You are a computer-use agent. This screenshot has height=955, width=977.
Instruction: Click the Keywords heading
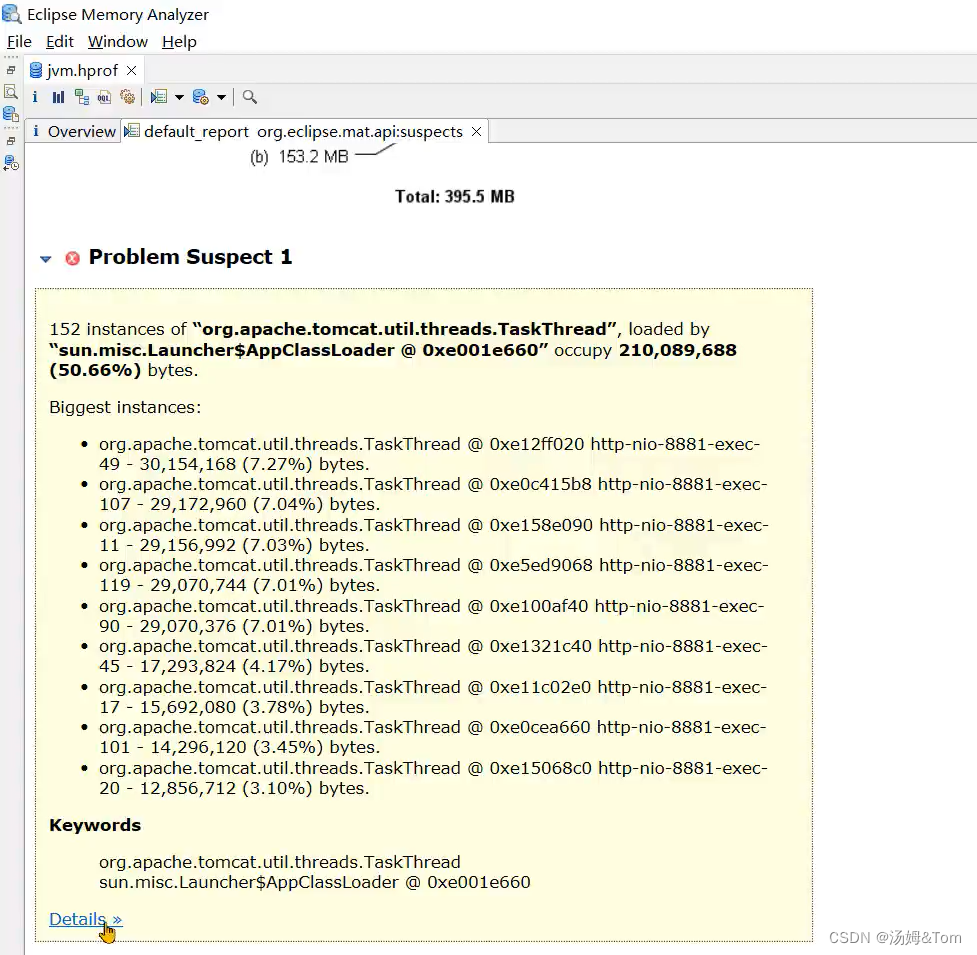click(95, 825)
